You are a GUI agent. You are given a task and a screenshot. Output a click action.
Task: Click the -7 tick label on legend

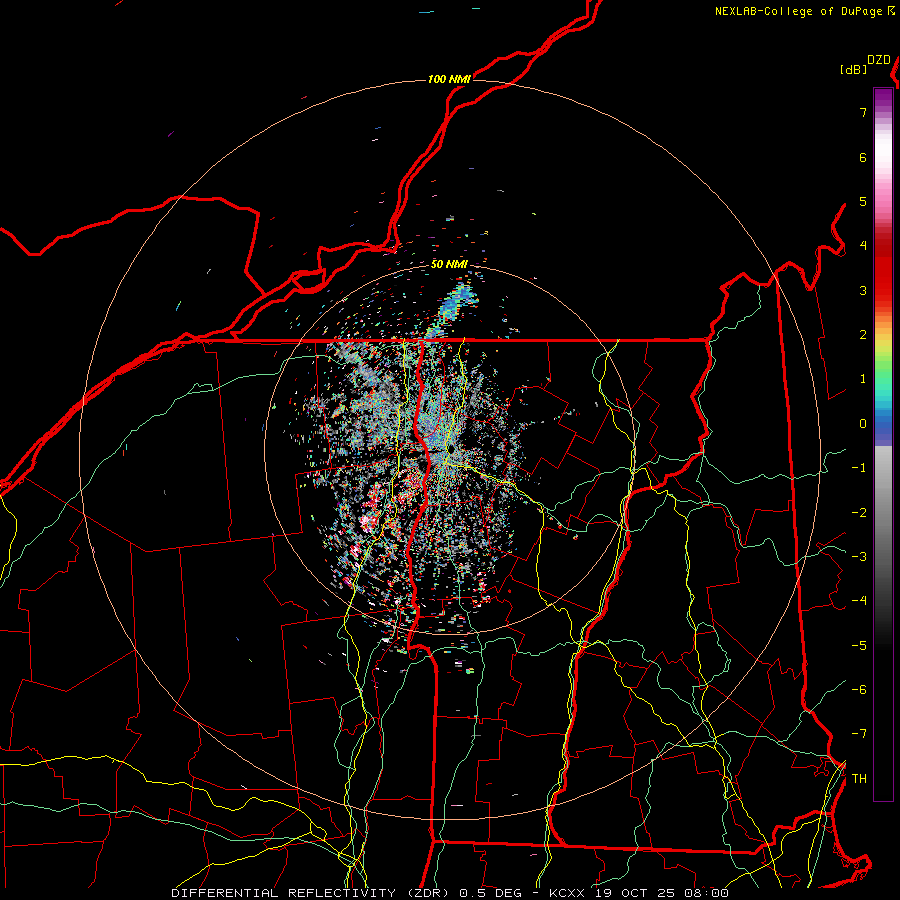(859, 734)
